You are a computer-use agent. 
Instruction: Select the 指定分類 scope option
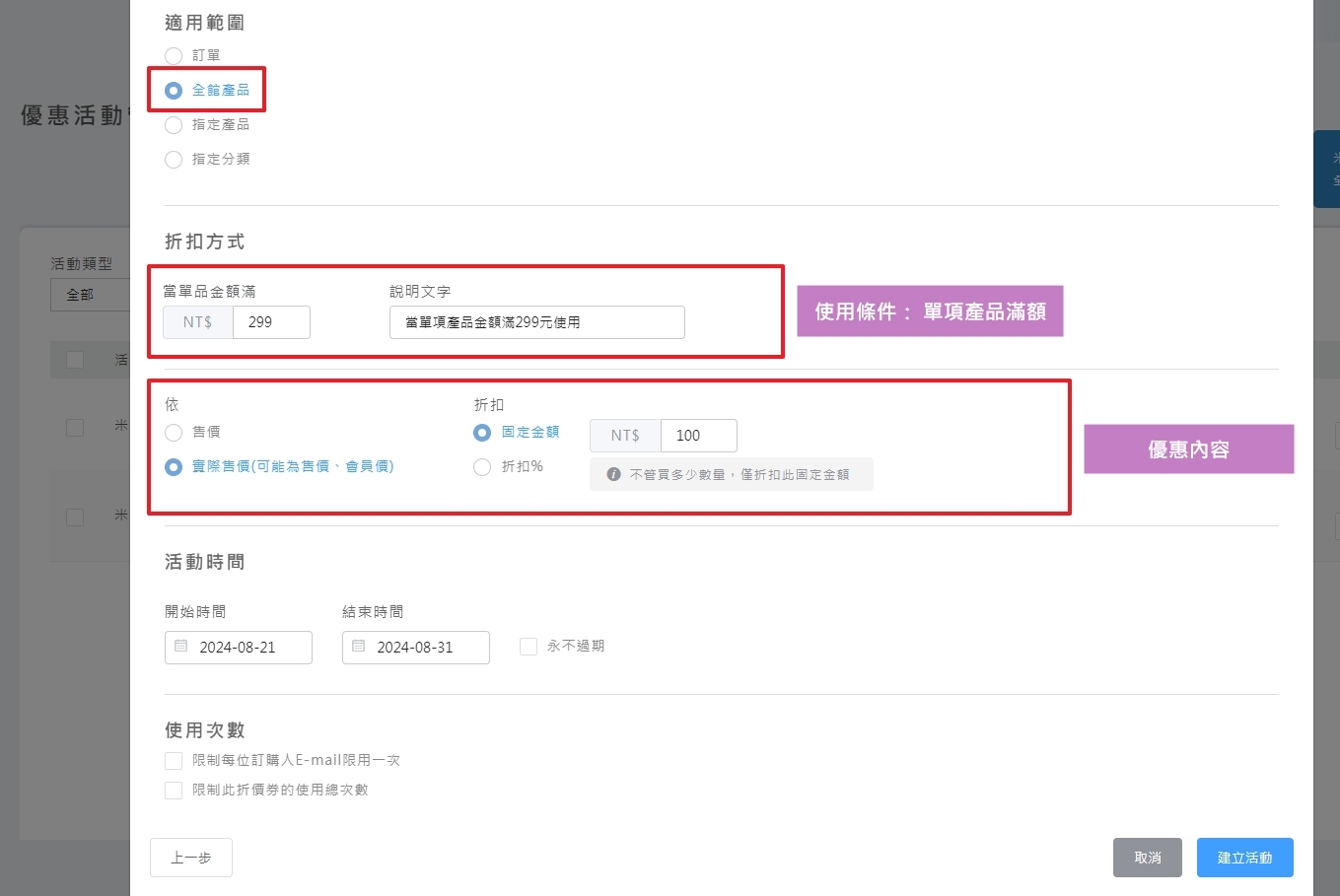click(x=174, y=159)
